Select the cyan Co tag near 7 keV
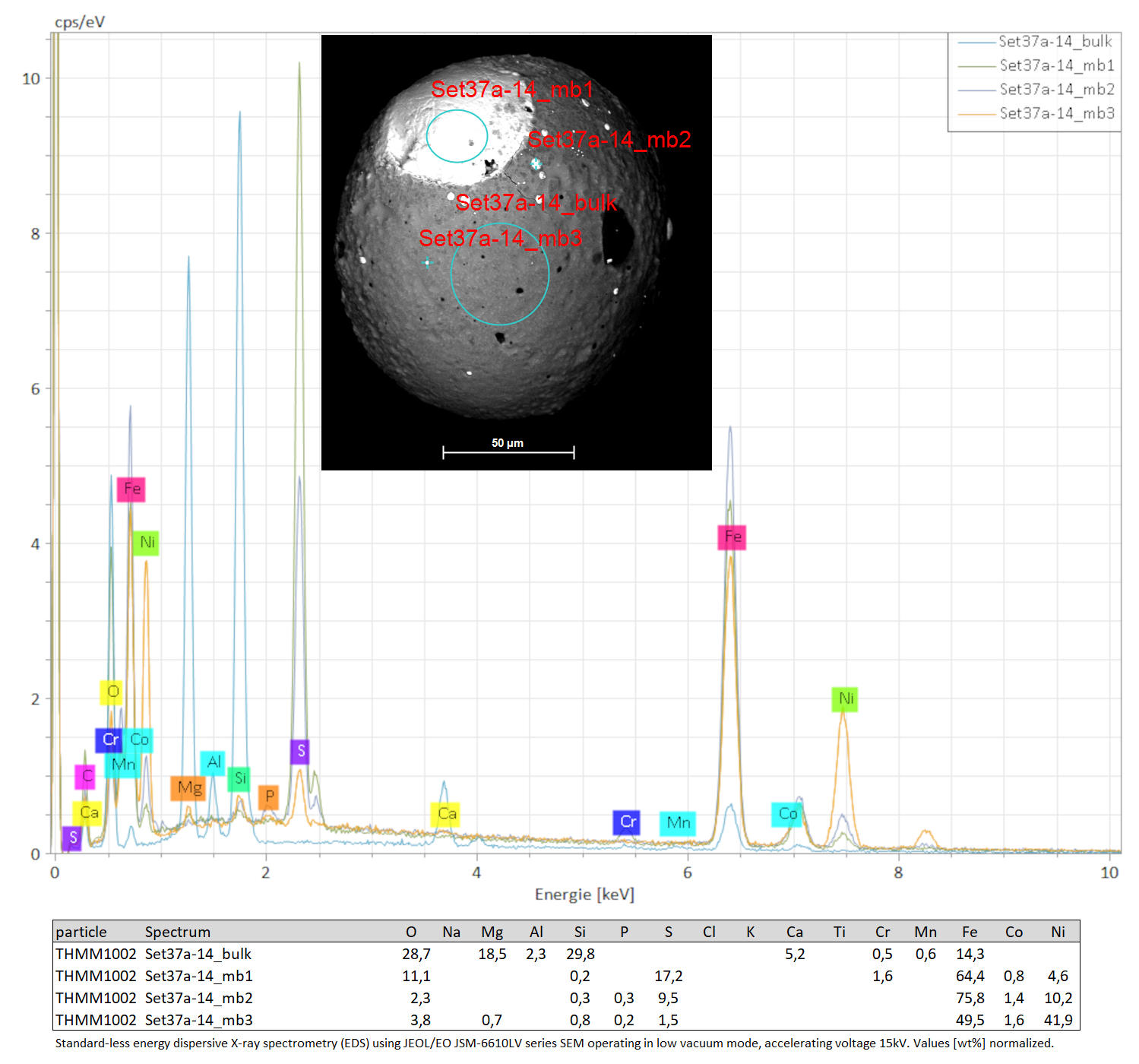This screenshot has width=1139, height=1064. pos(787,815)
